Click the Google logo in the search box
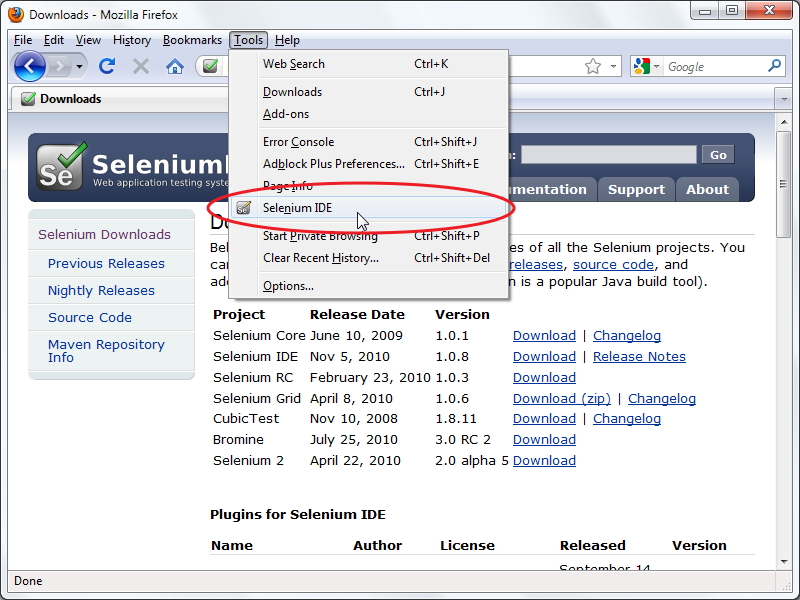Image resolution: width=800 pixels, height=600 pixels. coord(641,66)
